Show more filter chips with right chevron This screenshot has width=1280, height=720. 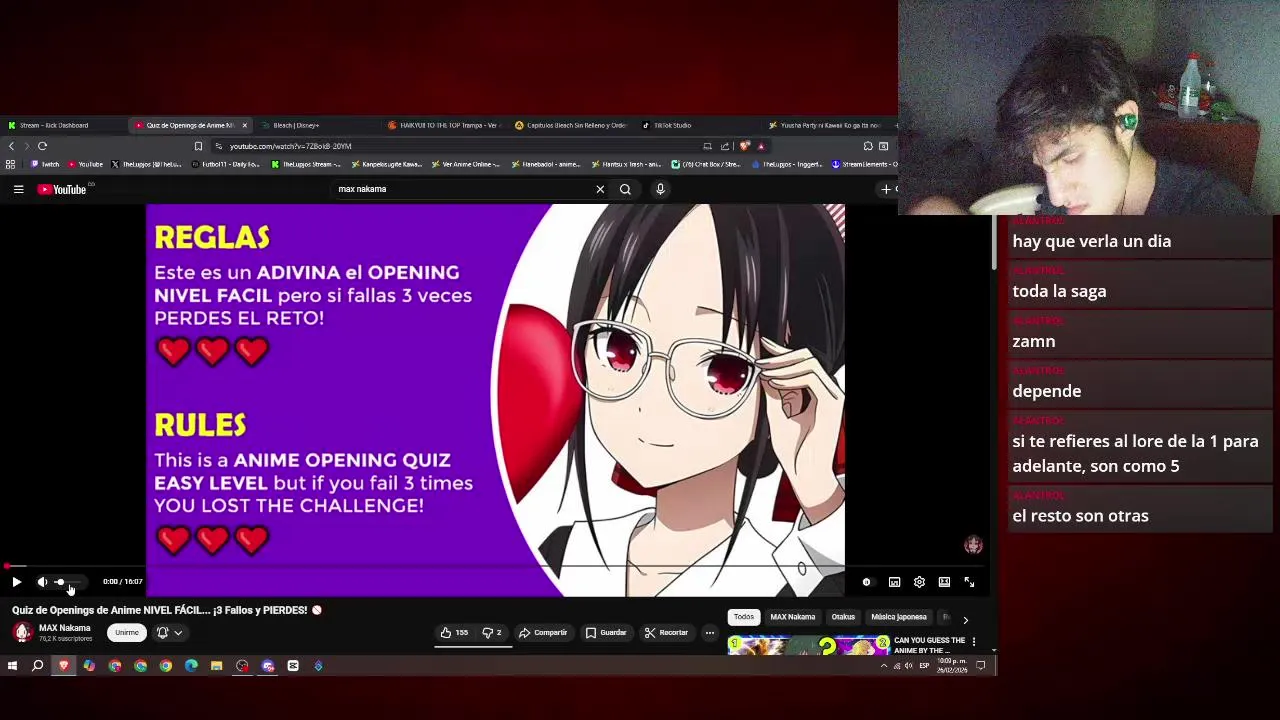point(965,619)
